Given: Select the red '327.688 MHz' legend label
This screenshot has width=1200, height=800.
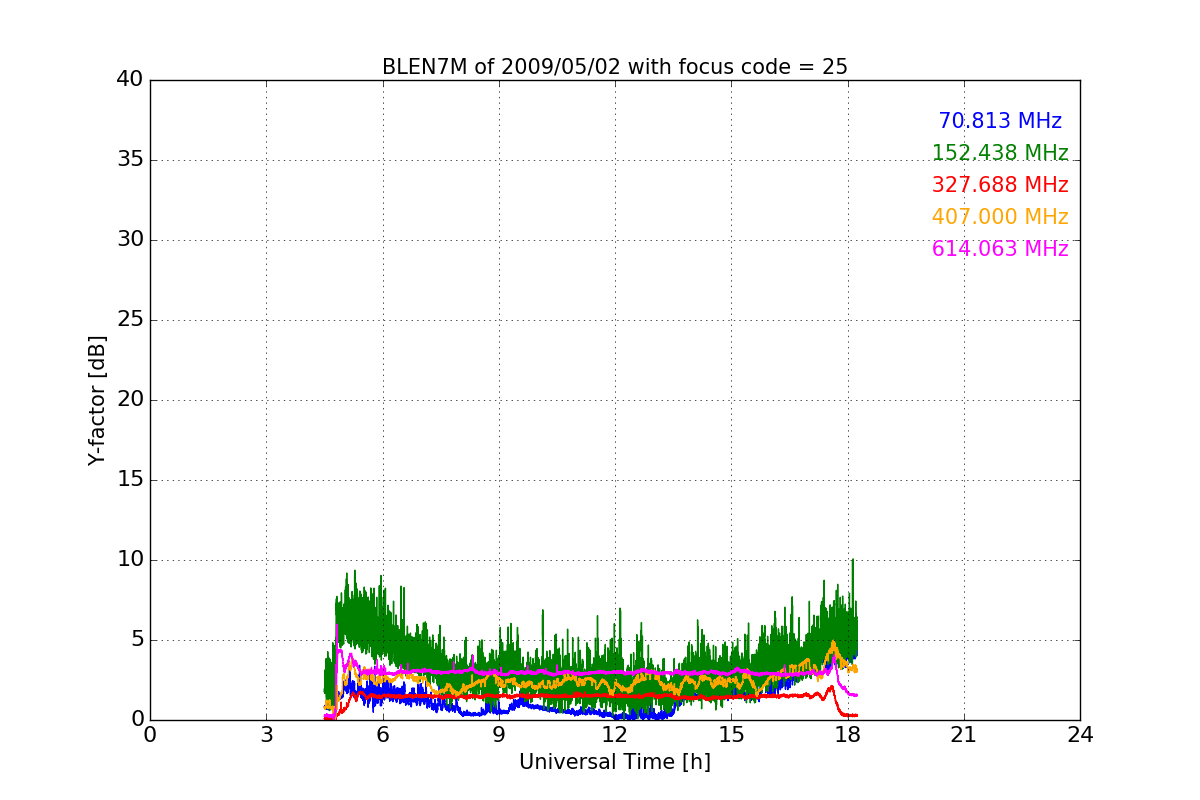Looking at the screenshot, I should tap(1000, 185).
